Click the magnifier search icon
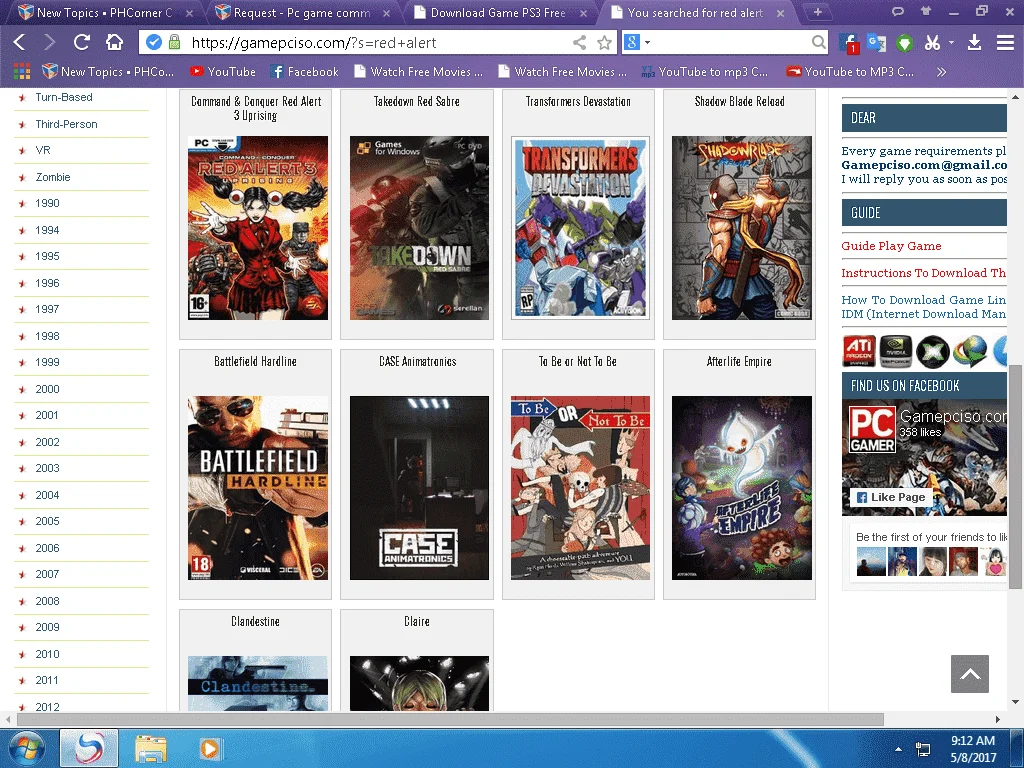 pyautogui.click(x=818, y=42)
